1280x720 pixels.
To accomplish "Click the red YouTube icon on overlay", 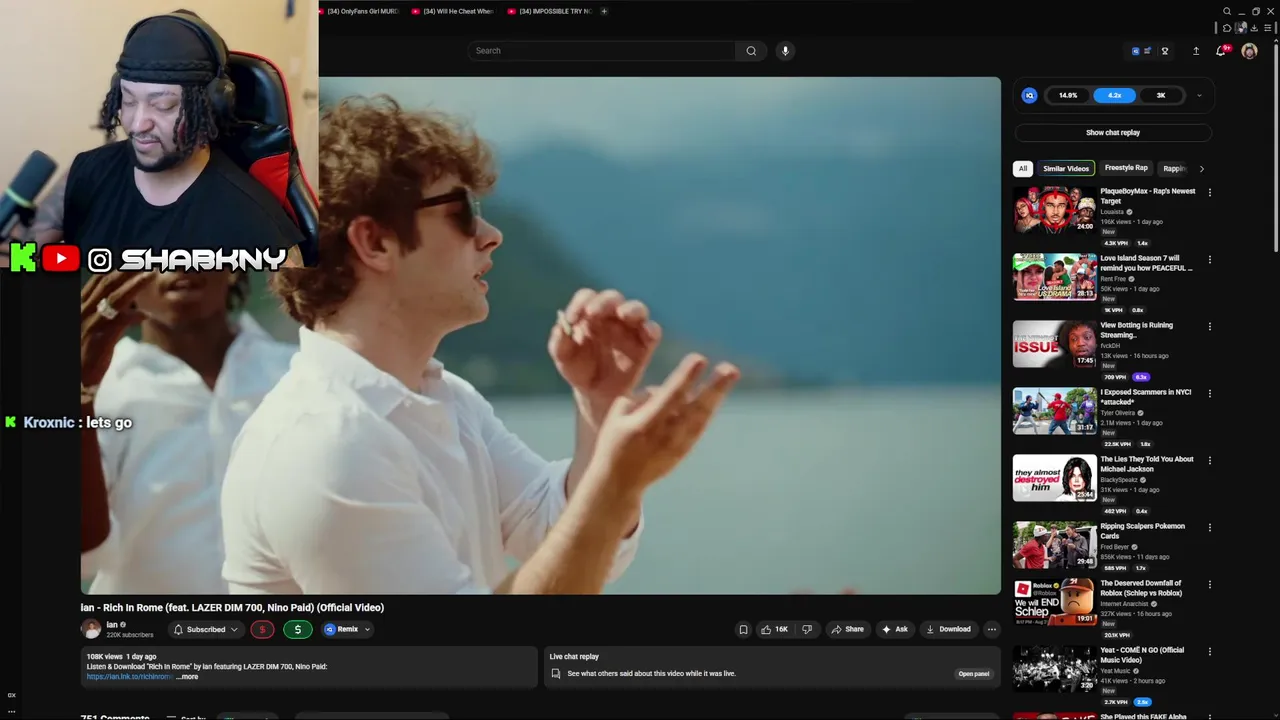I will (61, 259).
